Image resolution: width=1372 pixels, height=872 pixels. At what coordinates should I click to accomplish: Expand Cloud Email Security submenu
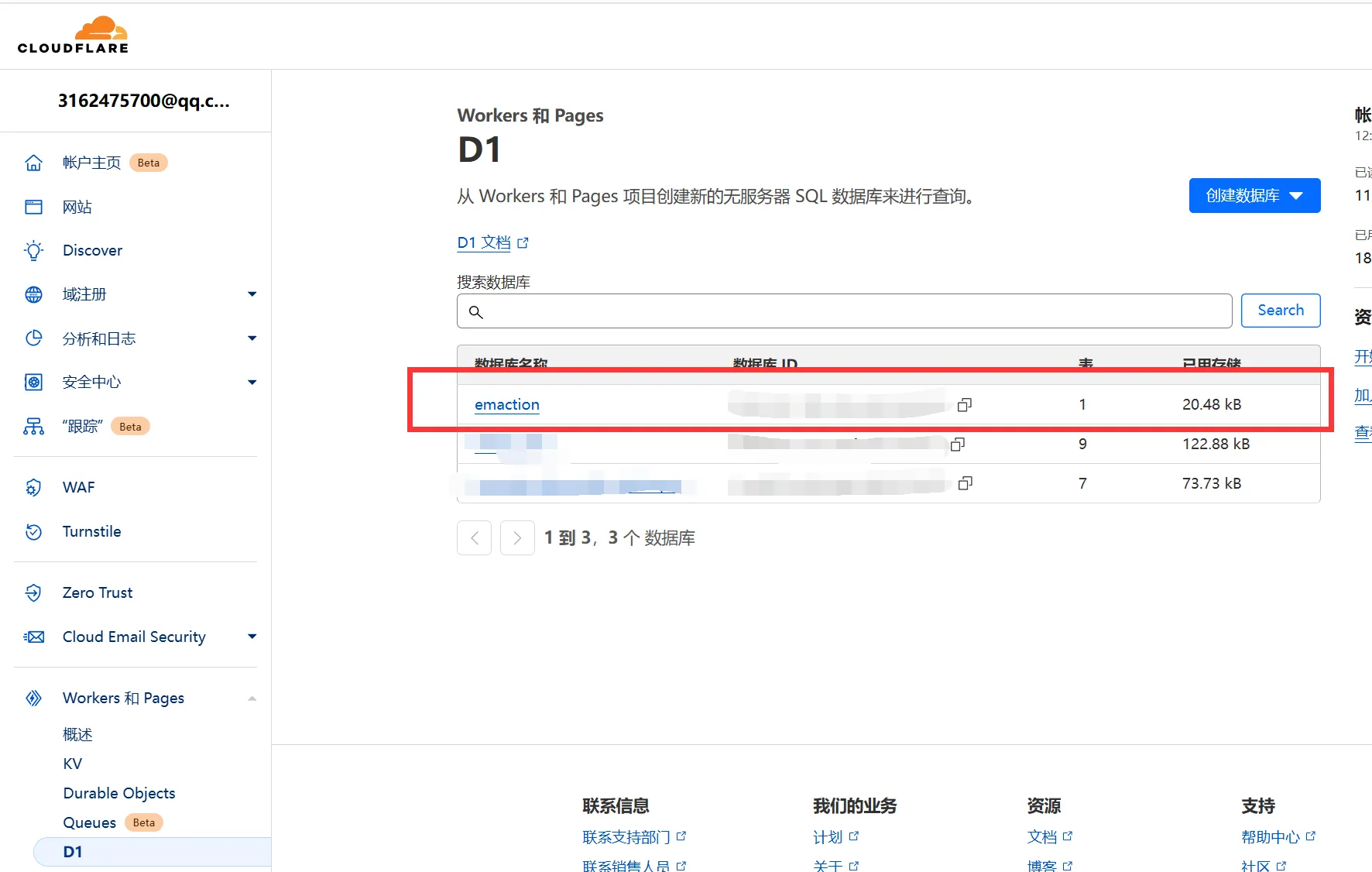pos(252,637)
